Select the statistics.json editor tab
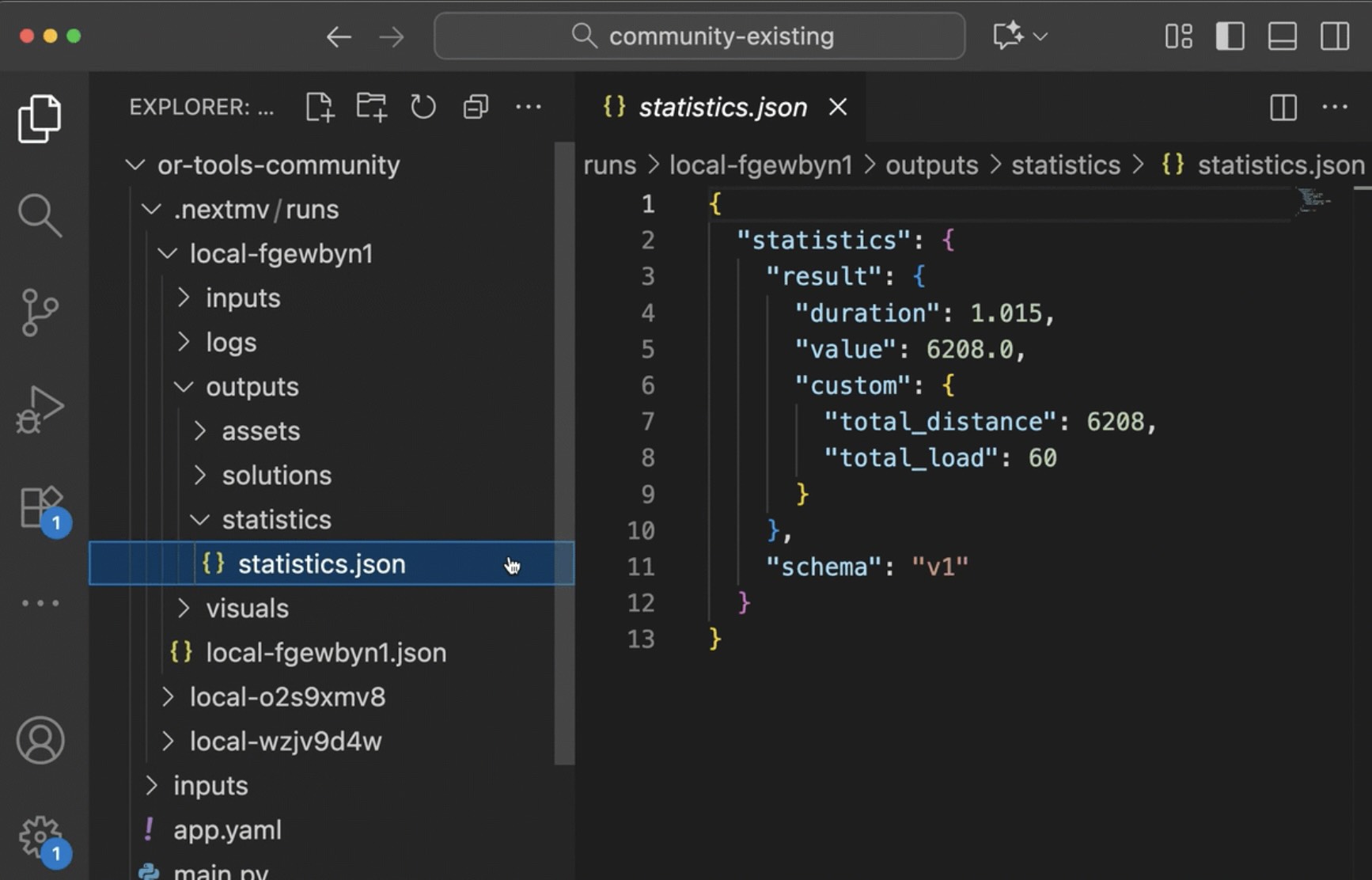Image resolution: width=1372 pixels, height=880 pixels. (721, 107)
